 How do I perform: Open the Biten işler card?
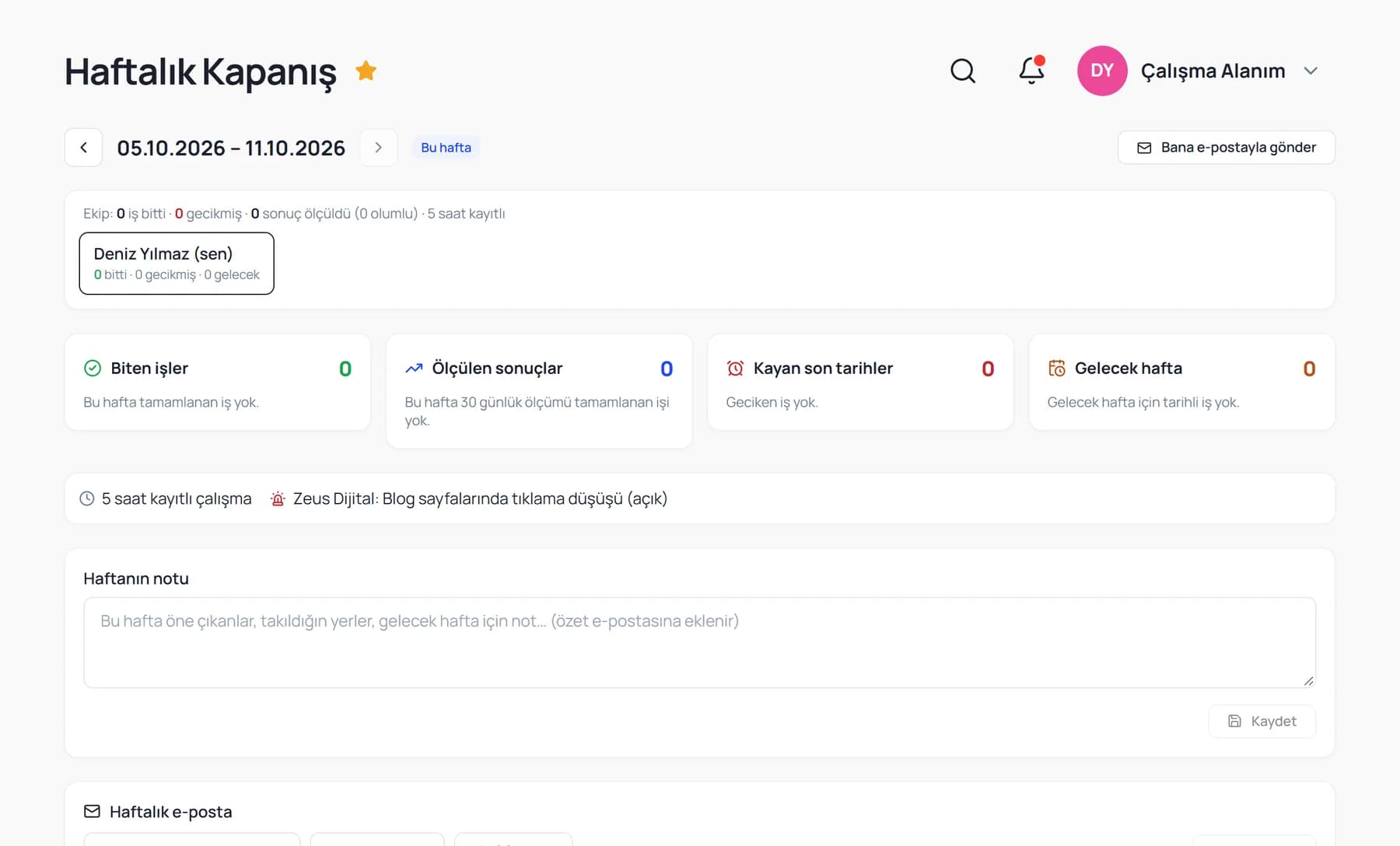pyautogui.click(x=218, y=382)
